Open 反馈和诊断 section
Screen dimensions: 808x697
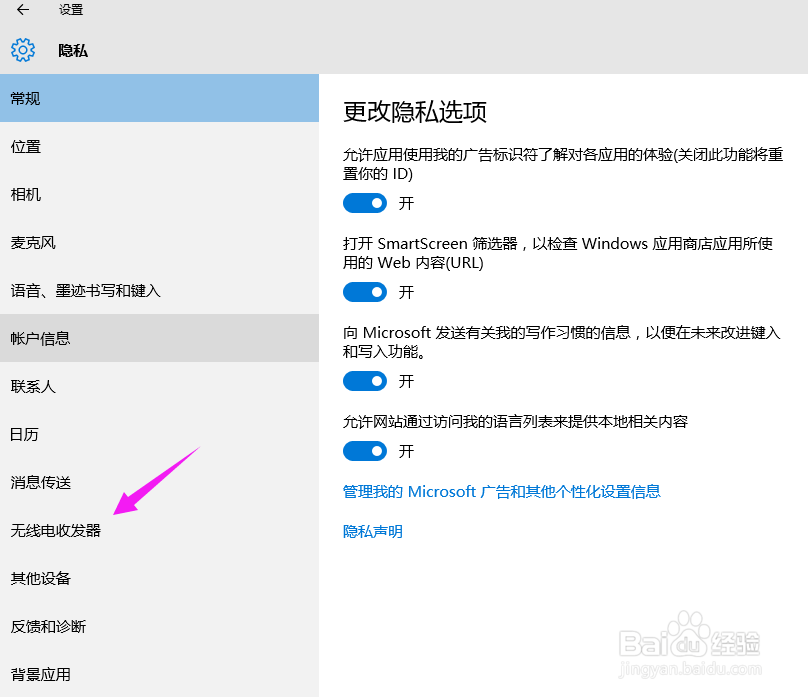click(159, 626)
